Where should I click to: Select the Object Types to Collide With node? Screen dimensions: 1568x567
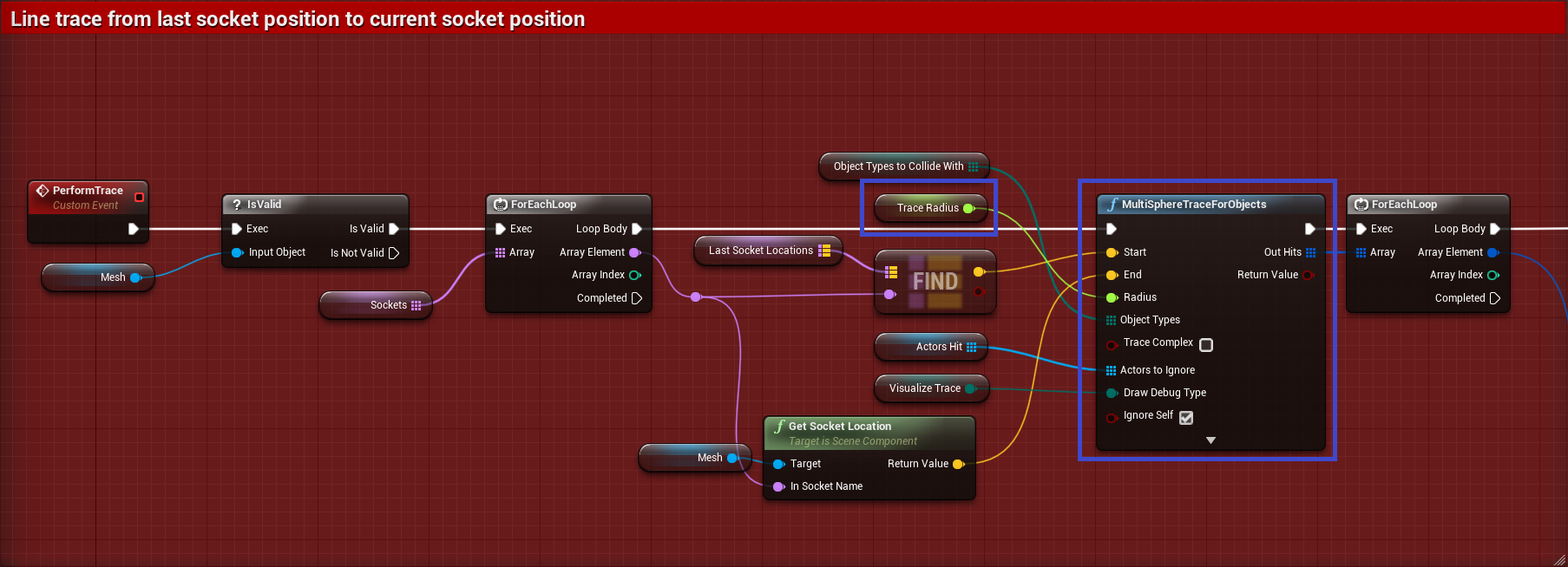tap(897, 166)
